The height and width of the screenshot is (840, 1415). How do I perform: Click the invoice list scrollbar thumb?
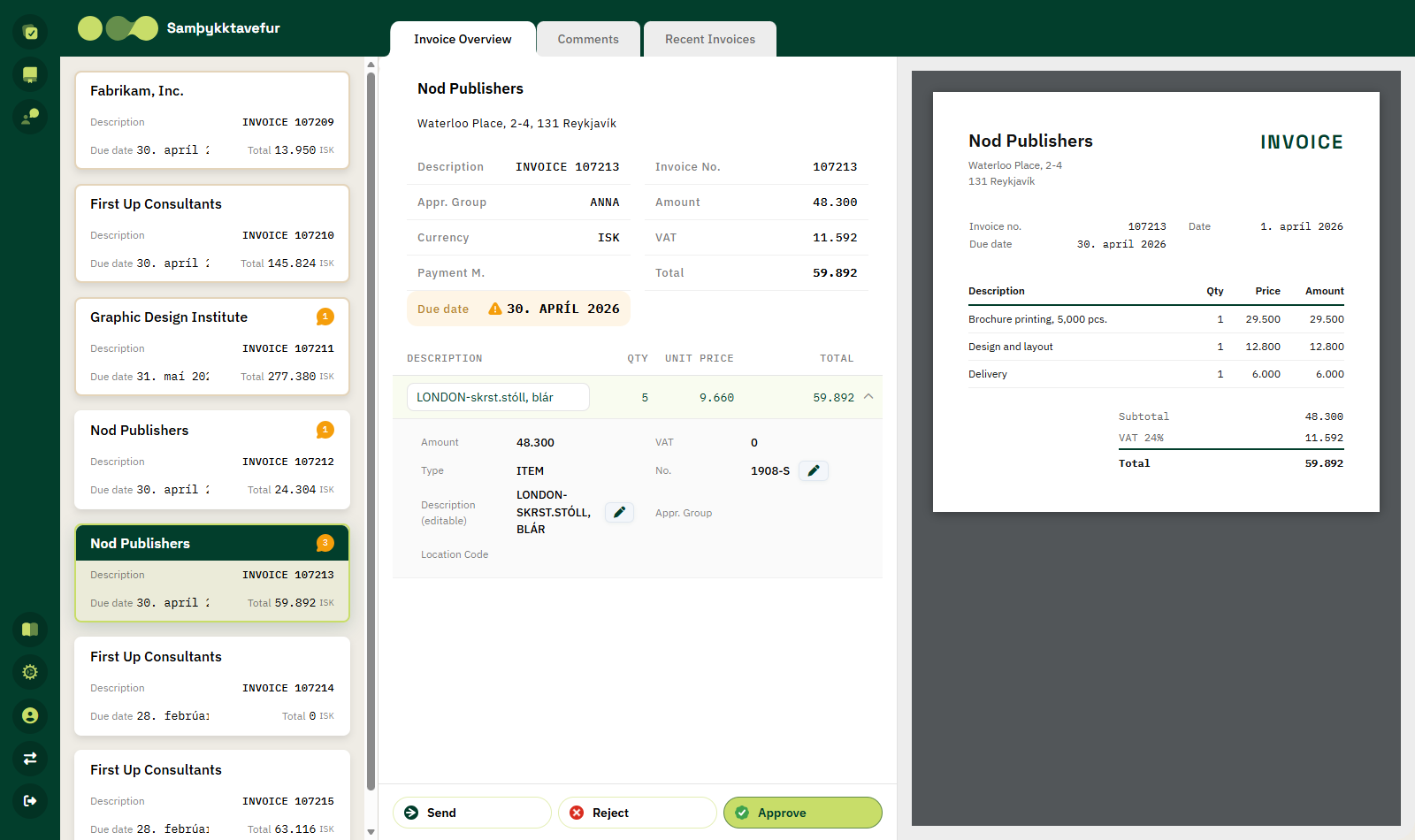(371, 431)
